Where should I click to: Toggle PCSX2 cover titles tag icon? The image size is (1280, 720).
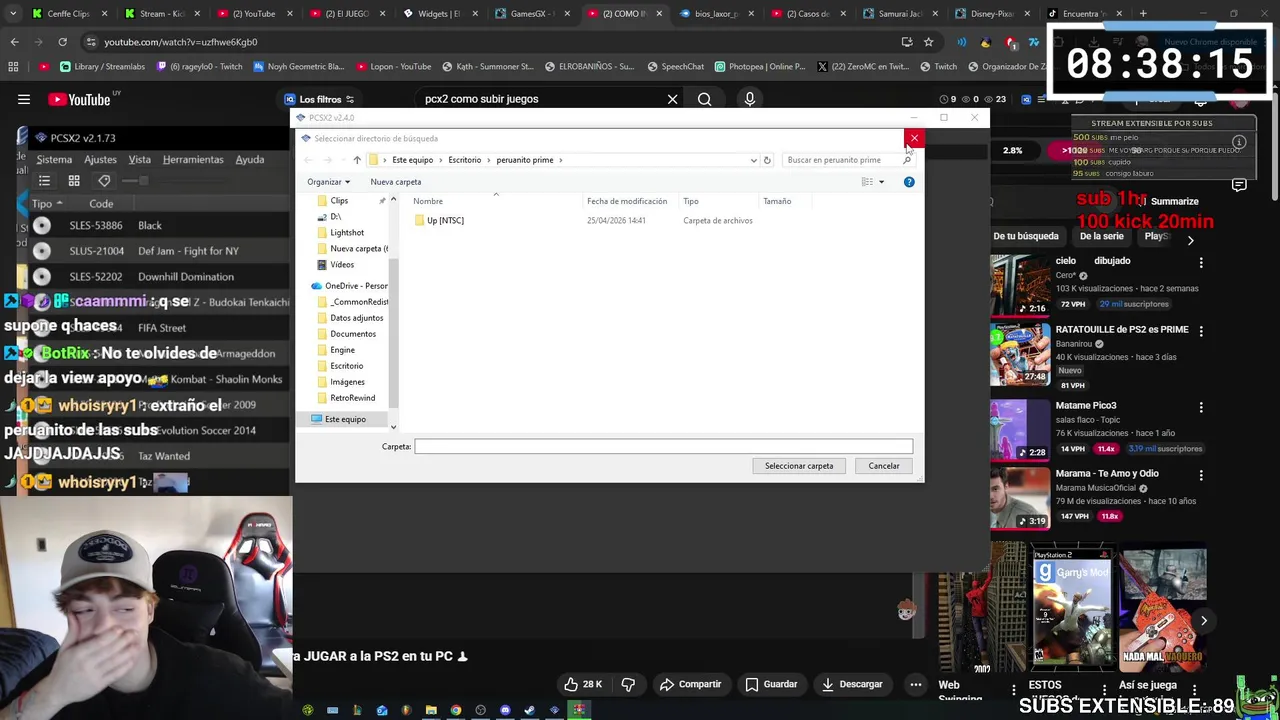(x=104, y=181)
